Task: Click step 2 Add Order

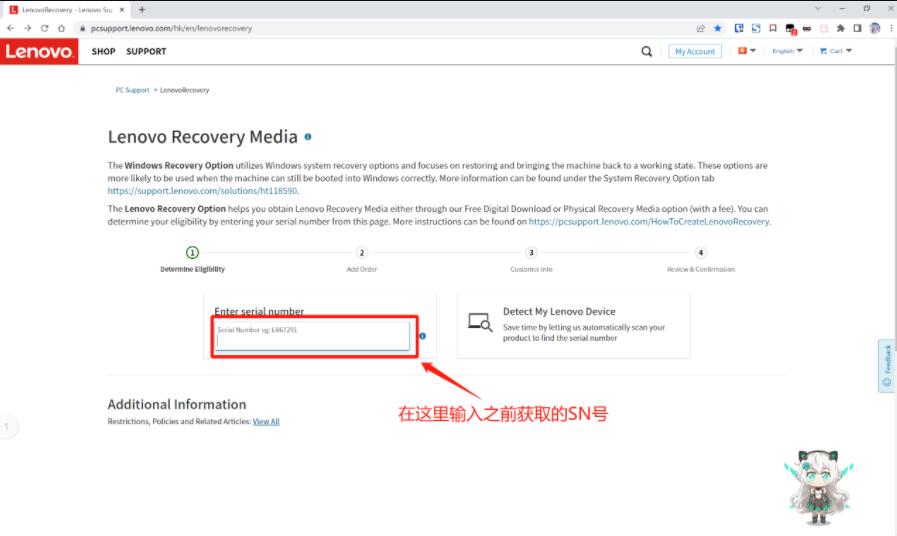Action: (362, 259)
